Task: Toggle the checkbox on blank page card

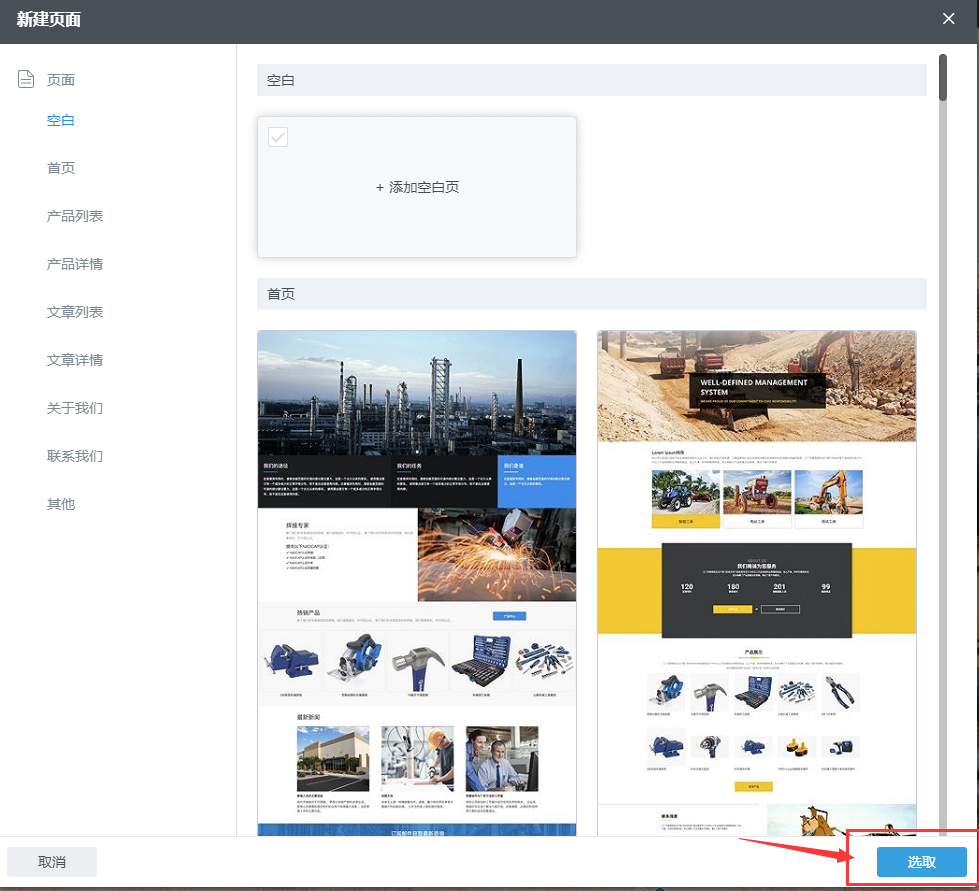Action: [278, 137]
